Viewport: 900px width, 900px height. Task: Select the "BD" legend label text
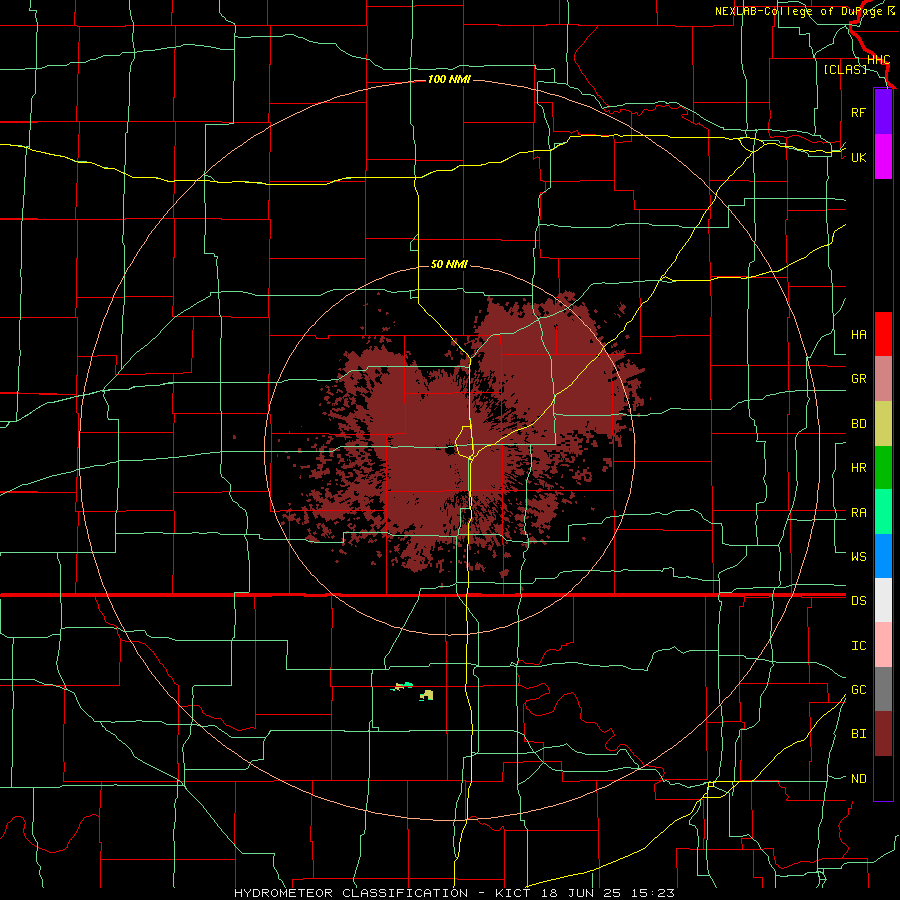(x=858, y=424)
